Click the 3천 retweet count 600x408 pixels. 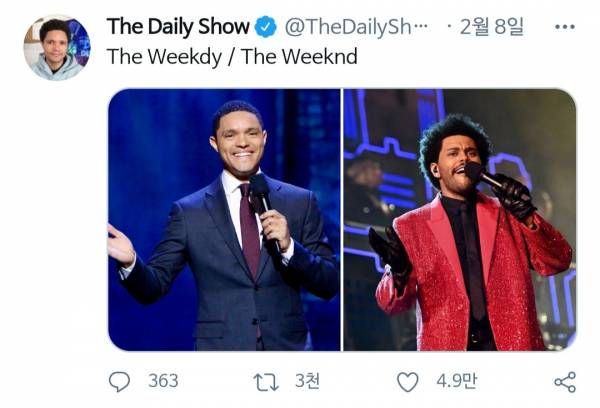coord(306,381)
